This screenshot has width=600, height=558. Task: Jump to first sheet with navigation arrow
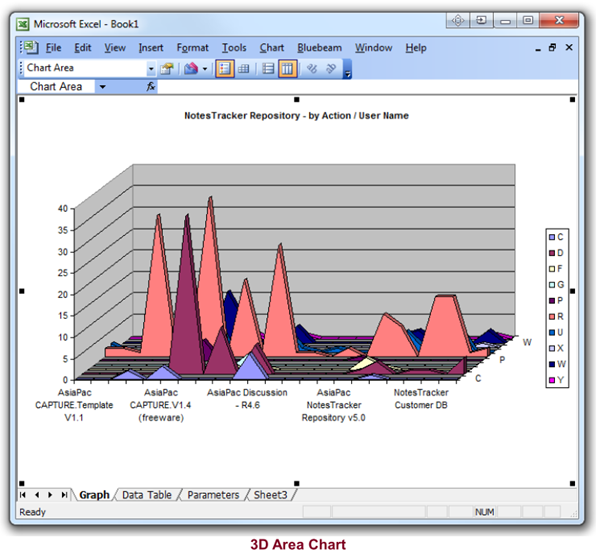(x=23, y=495)
